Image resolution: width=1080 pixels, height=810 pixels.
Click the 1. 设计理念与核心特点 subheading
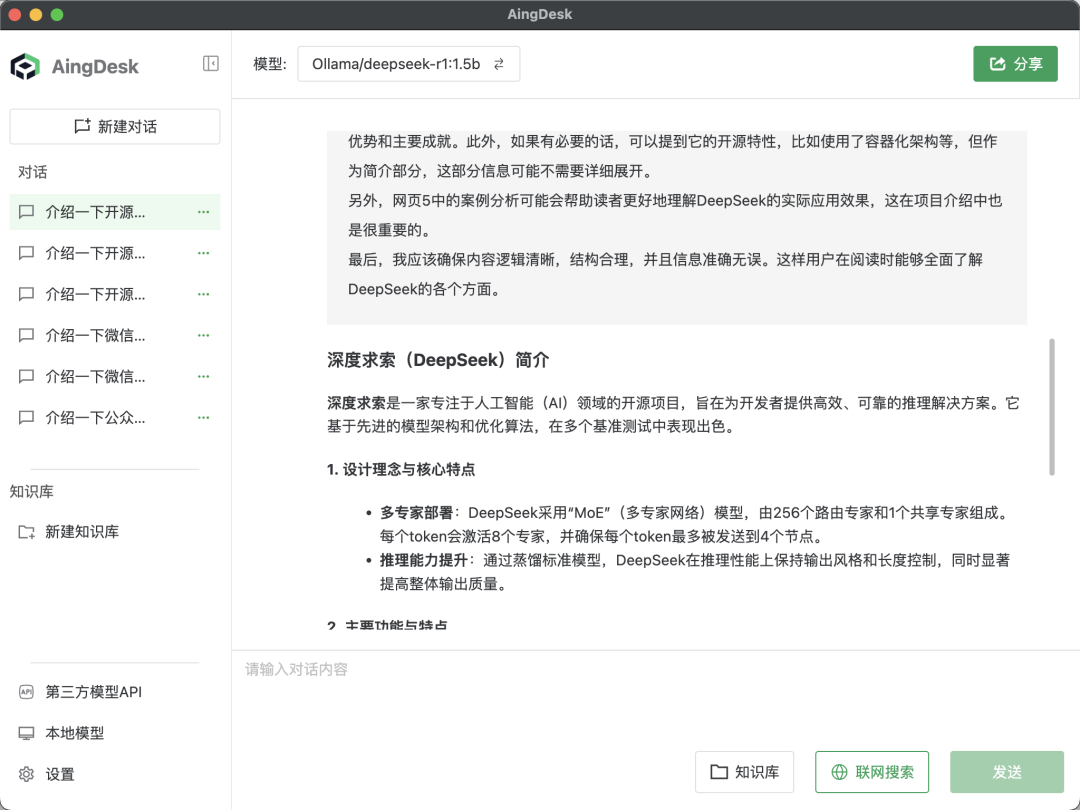pyautogui.click(x=401, y=470)
